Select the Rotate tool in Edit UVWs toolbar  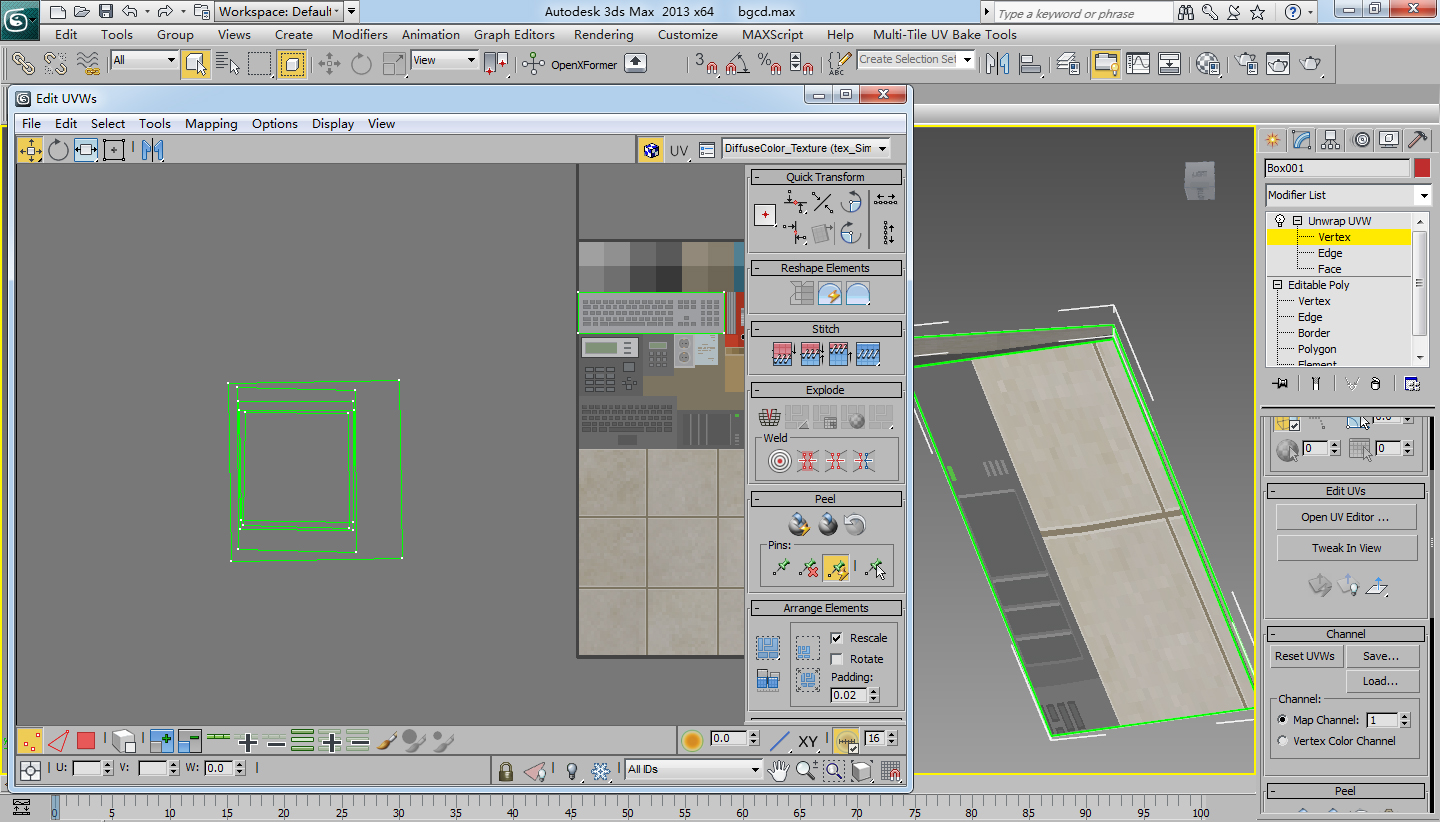pyautogui.click(x=58, y=150)
